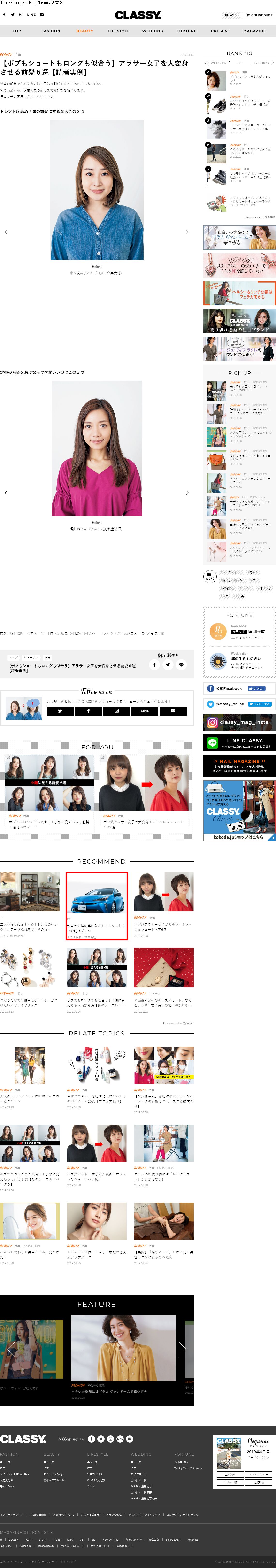
Task: Share on LINE under Let's Share
Action: pyautogui.click(x=181, y=665)
